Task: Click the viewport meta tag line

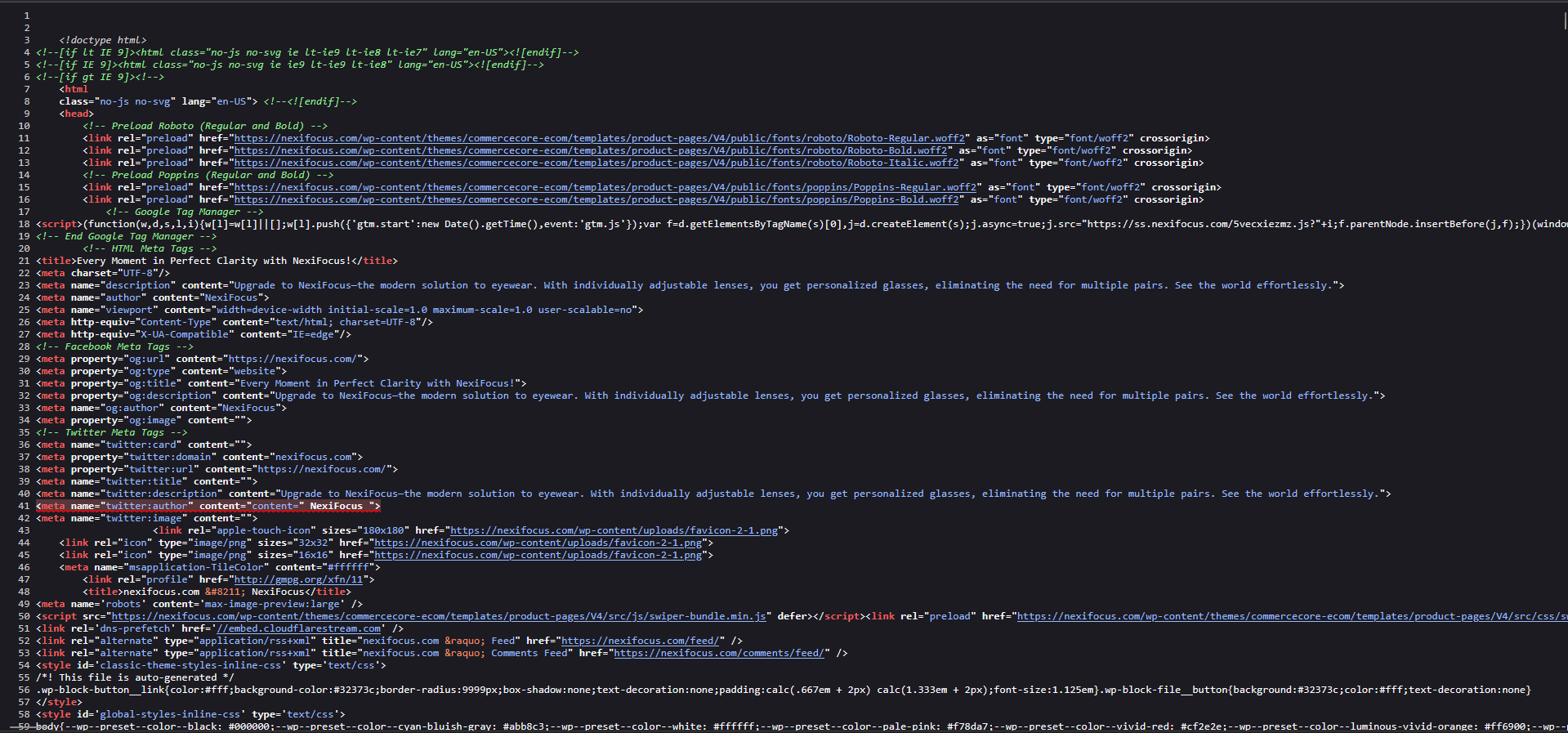Action: (340, 310)
